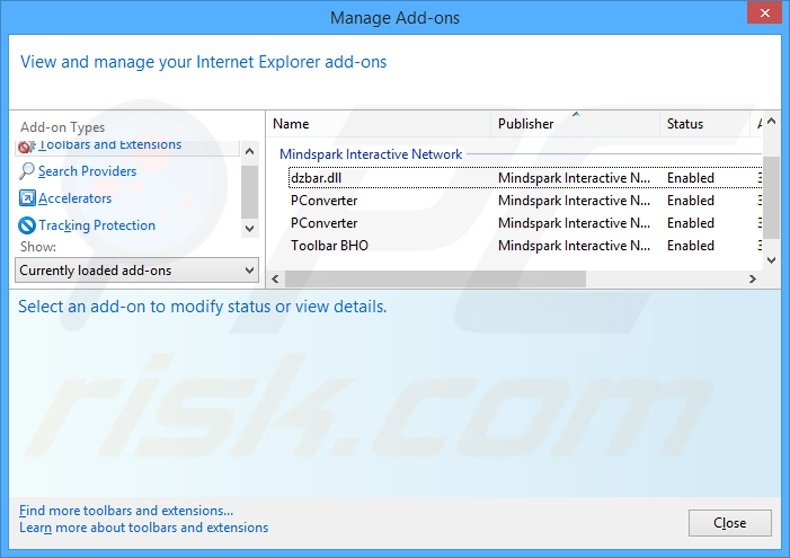Click the horizontal scrollbar left arrow
This screenshot has height=558, width=790.
[x=275, y=279]
